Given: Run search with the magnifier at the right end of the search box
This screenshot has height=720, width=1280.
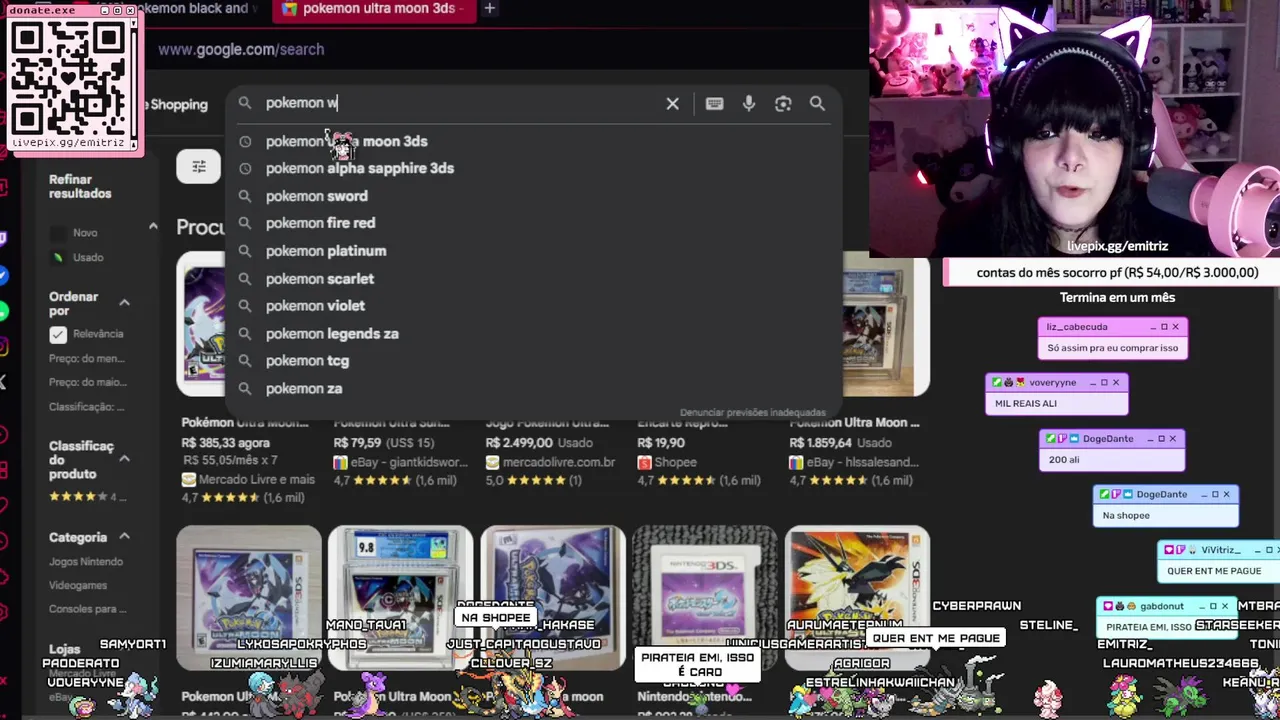Looking at the screenshot, I should click(x=817, y=103).
